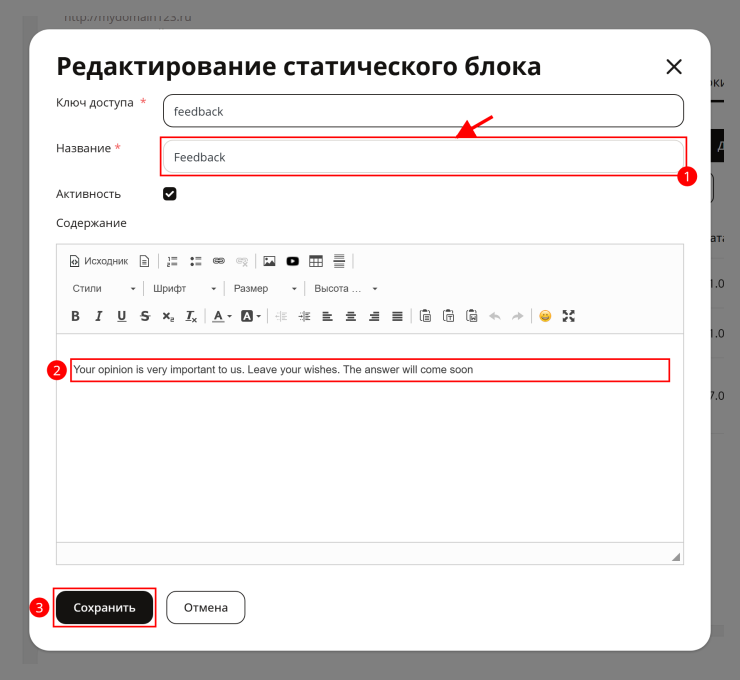
Task: Align text to the right
Action: coord(374,316)
